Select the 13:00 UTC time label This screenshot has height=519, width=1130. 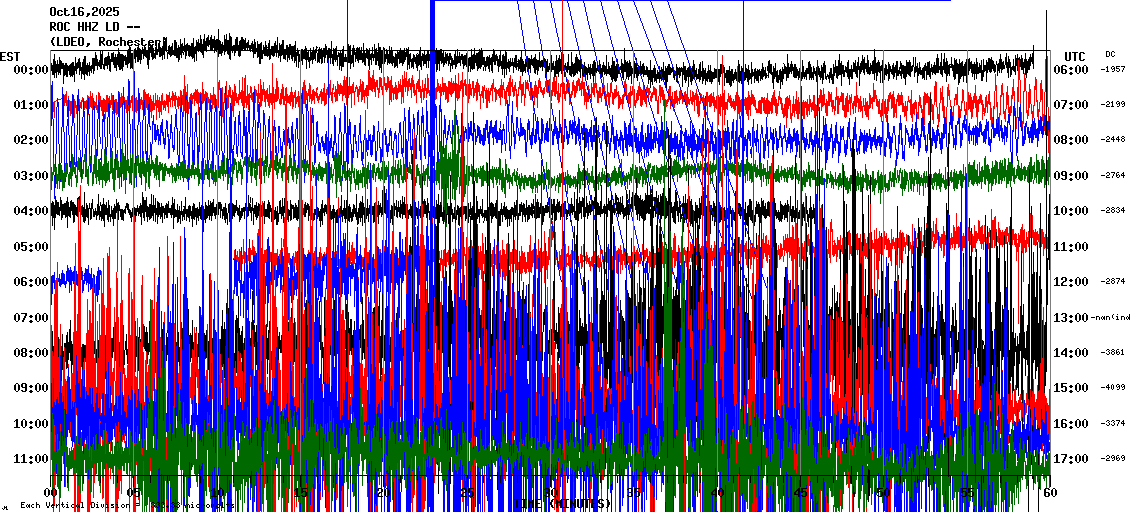1070,318
